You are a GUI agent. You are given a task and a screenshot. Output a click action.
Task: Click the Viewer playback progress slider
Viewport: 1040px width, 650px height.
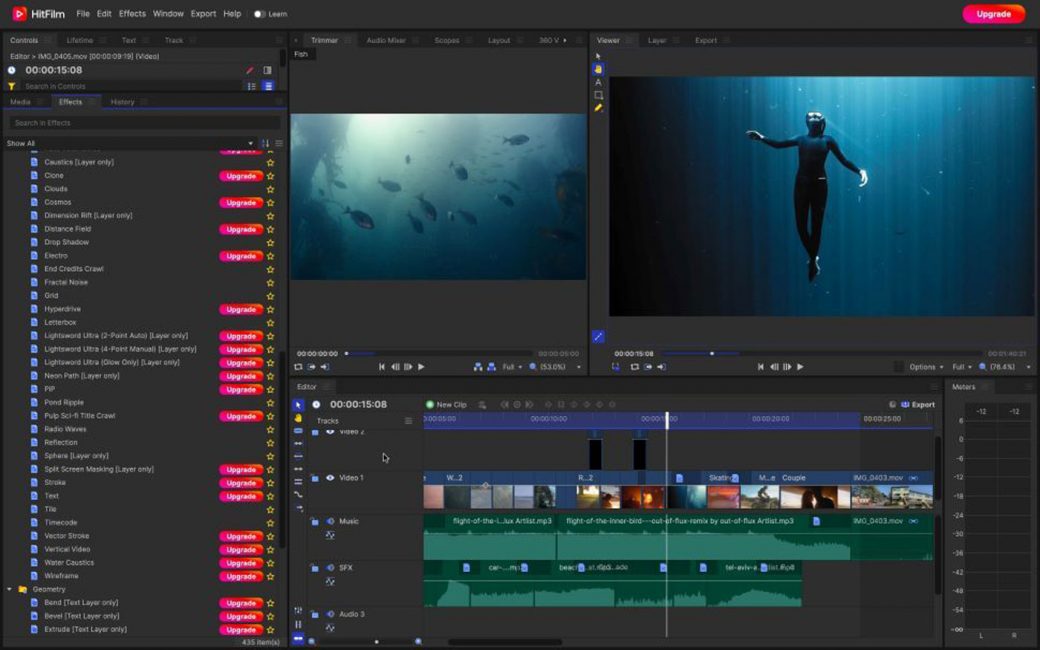point(712,353)
